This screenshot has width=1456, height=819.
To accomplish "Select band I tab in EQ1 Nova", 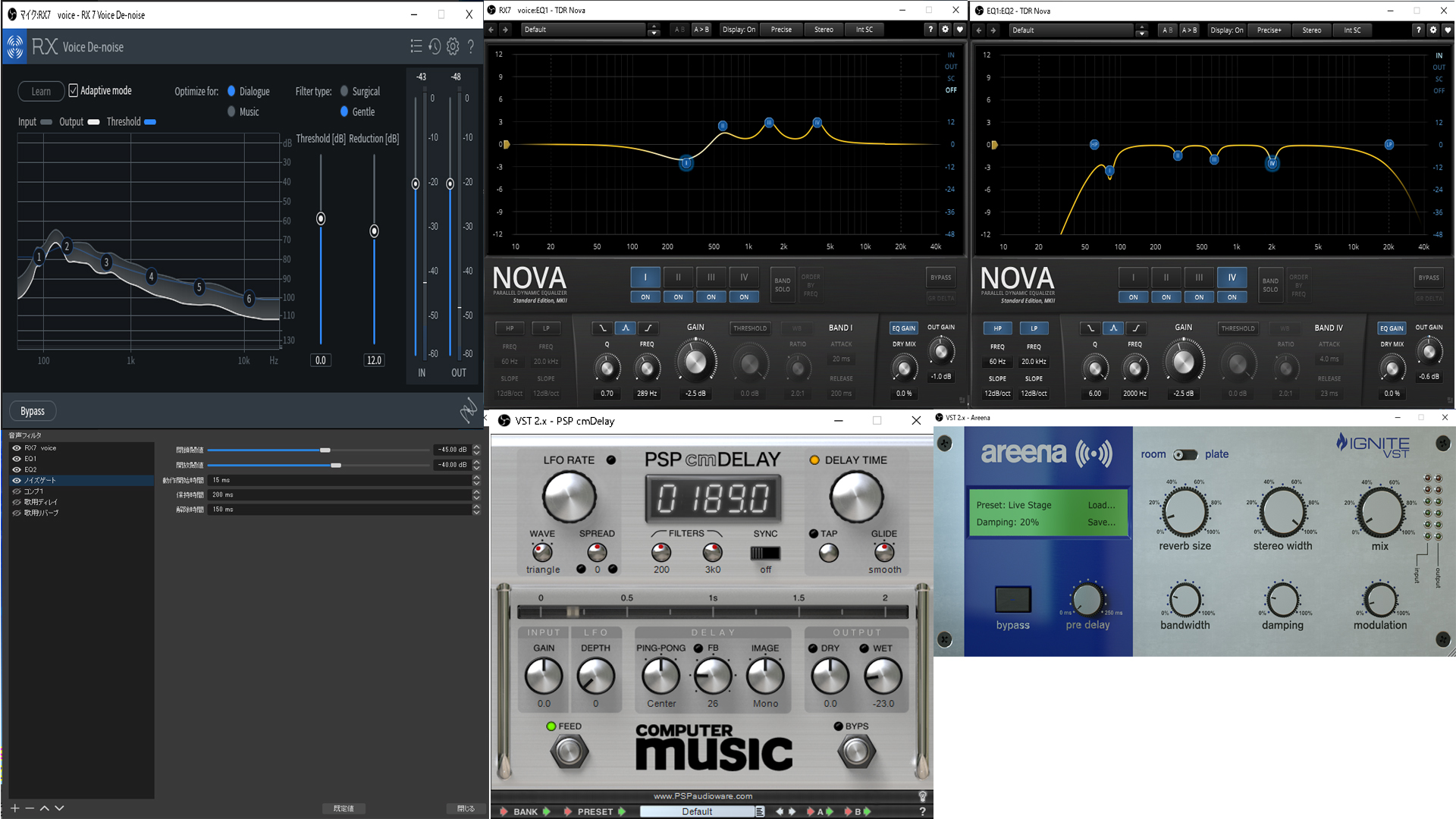I will coord(645,278).
